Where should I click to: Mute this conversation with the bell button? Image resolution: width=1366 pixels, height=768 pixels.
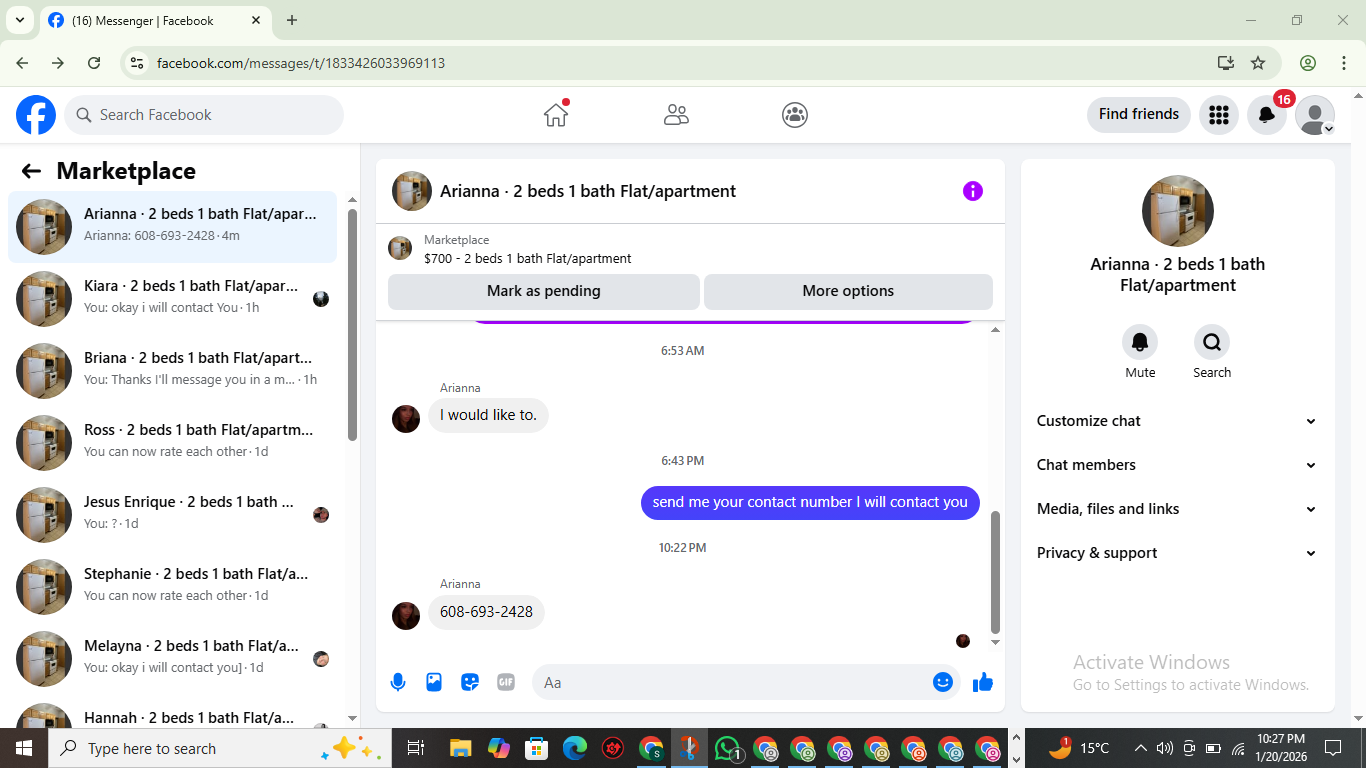coord(1140,343)
